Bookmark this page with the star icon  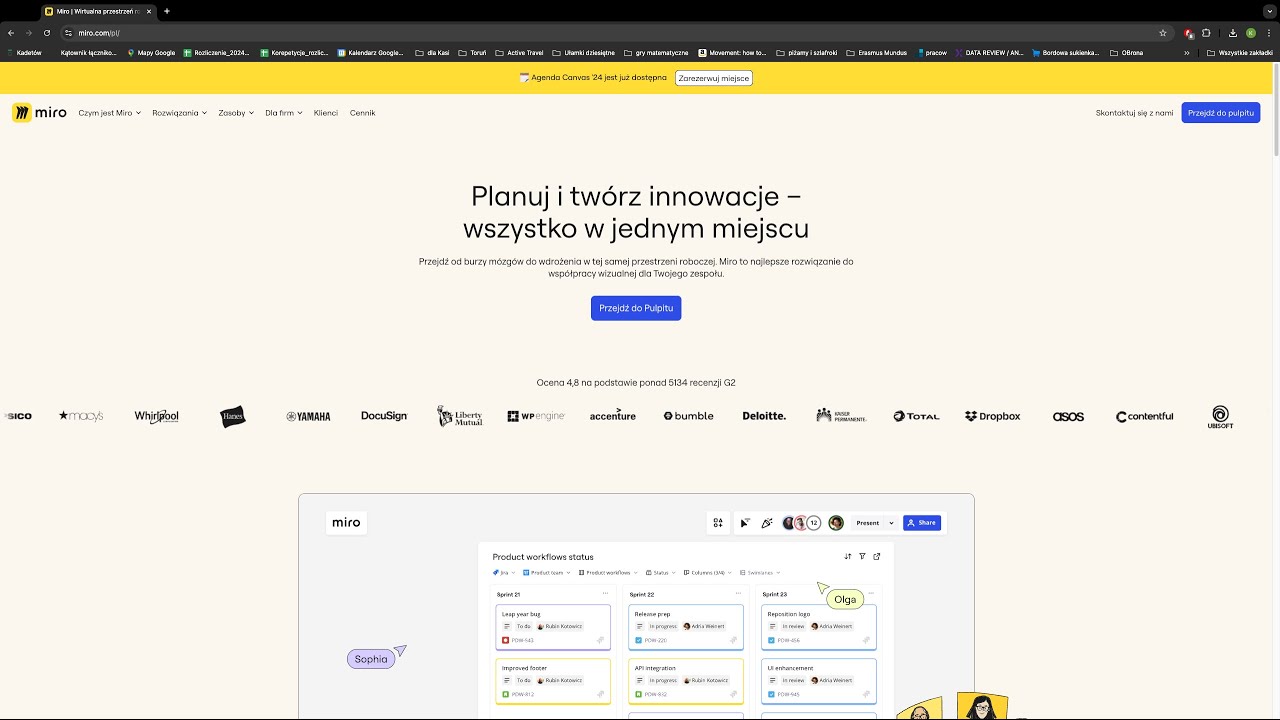click(x=1163, y=33)
